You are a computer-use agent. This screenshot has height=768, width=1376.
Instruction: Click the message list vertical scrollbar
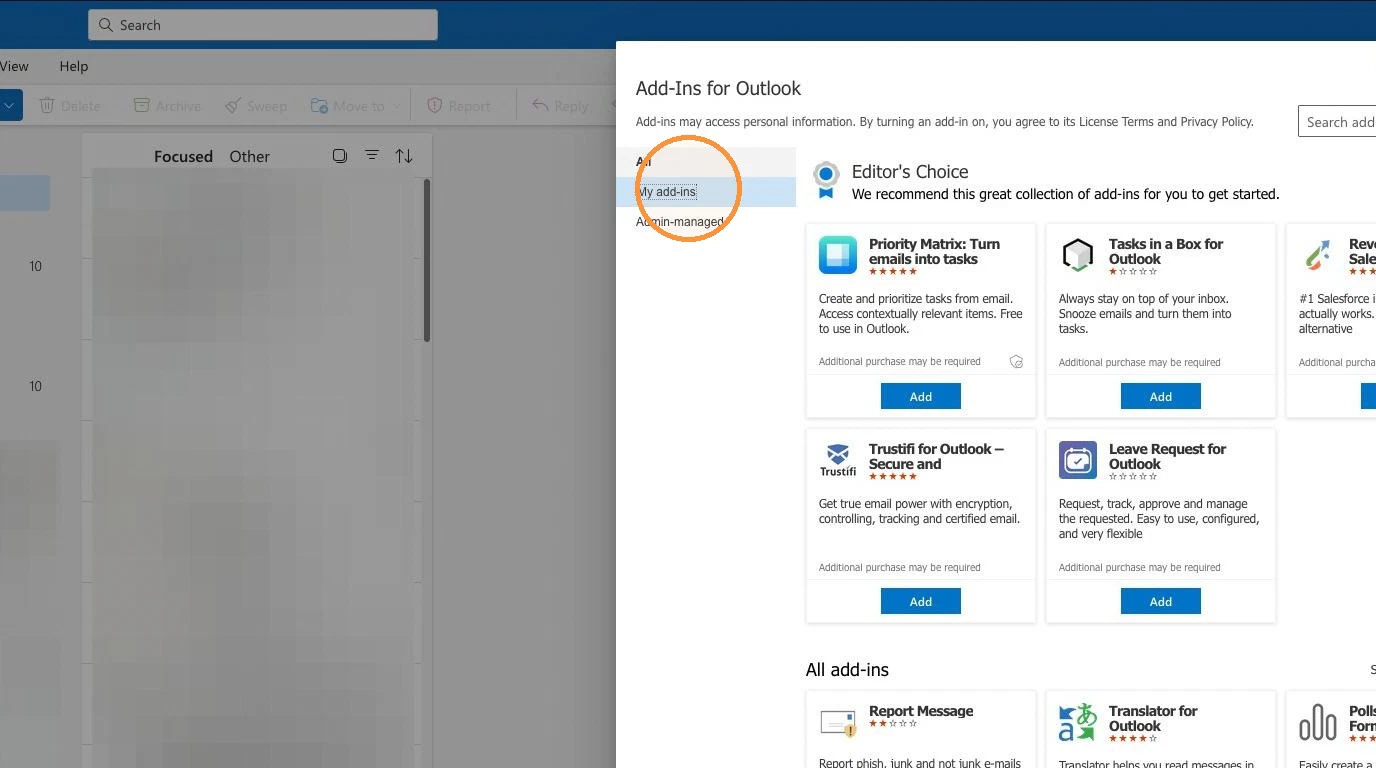(x=427, y=260)
